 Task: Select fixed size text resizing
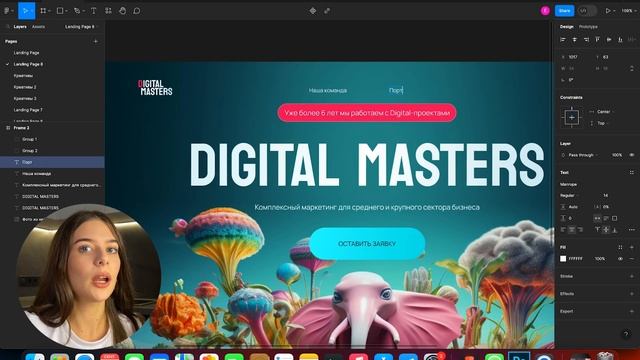tap(615, 218)
